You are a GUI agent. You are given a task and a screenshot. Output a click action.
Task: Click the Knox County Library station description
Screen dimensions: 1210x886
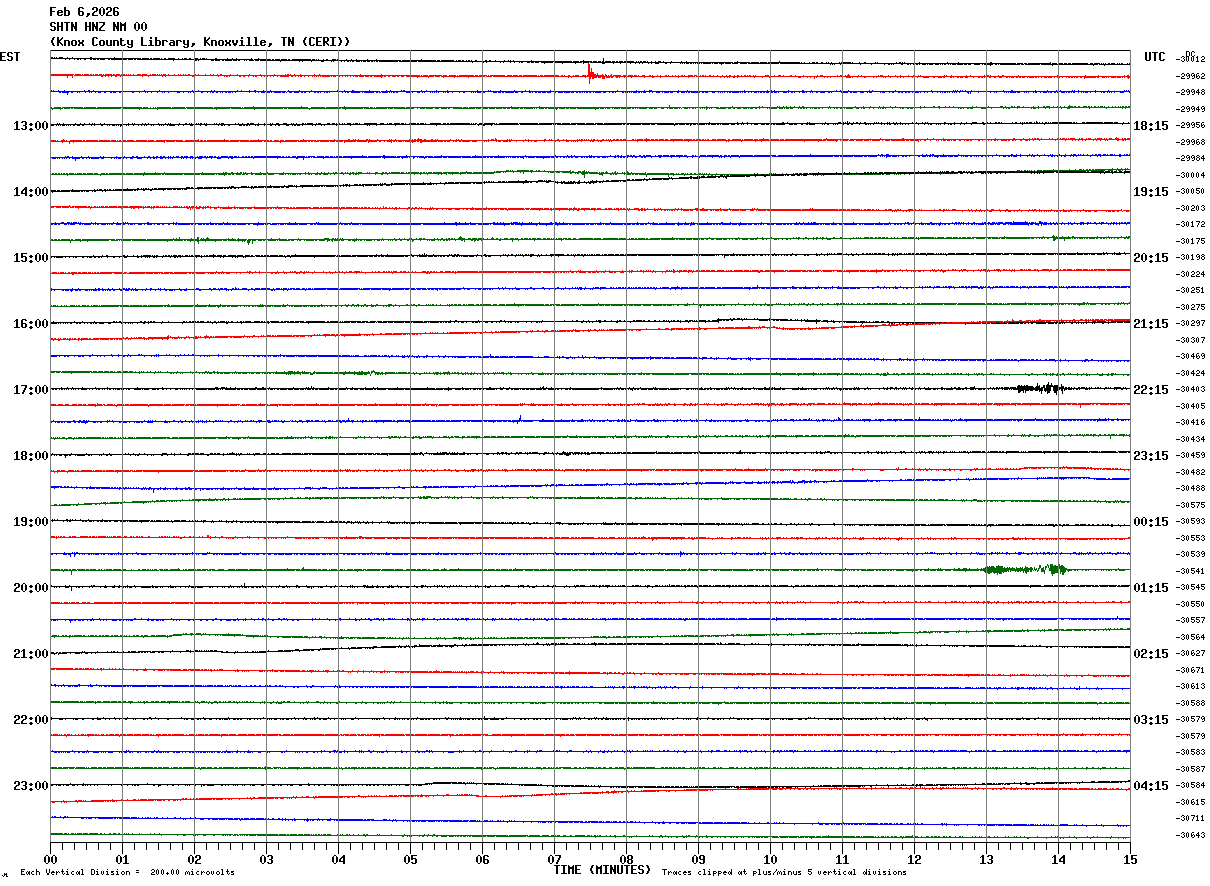[200, 42]
